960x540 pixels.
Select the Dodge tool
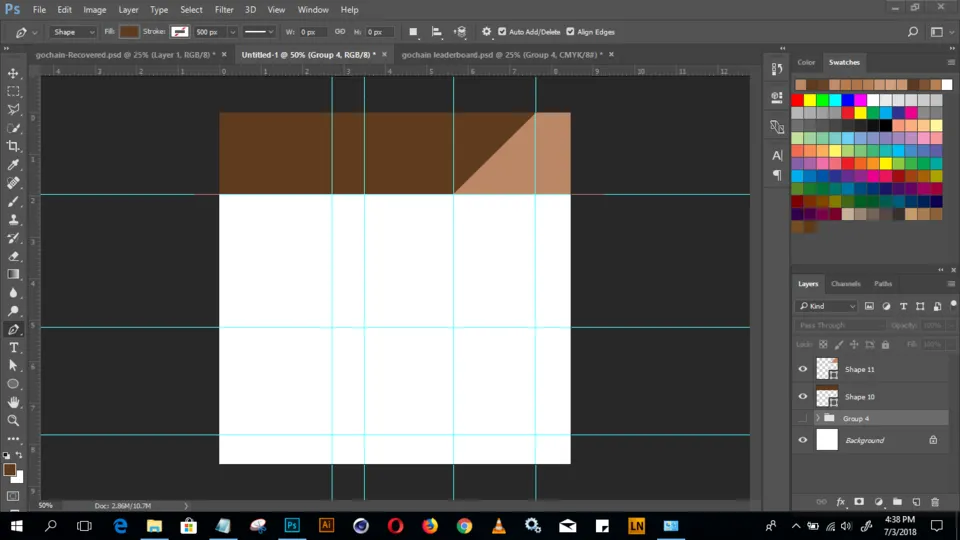point(13,311)
